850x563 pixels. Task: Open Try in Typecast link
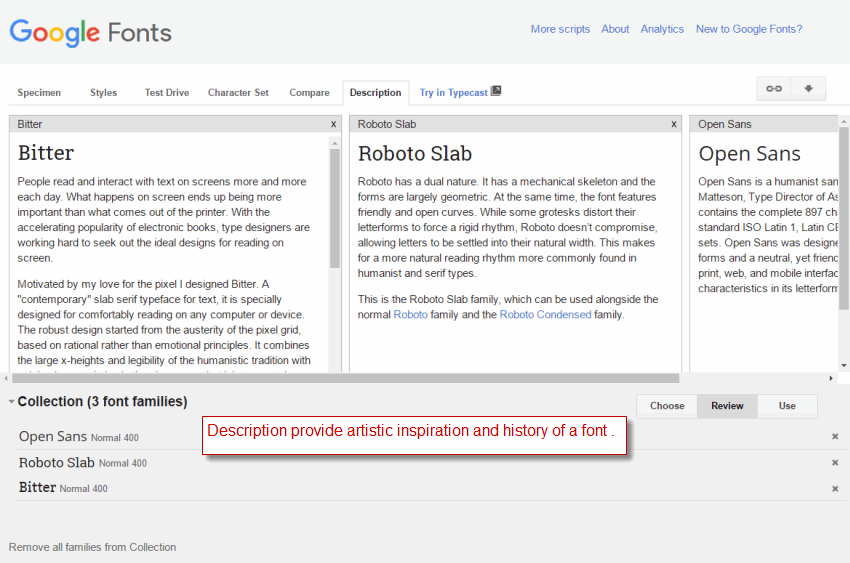coord(453,93)
